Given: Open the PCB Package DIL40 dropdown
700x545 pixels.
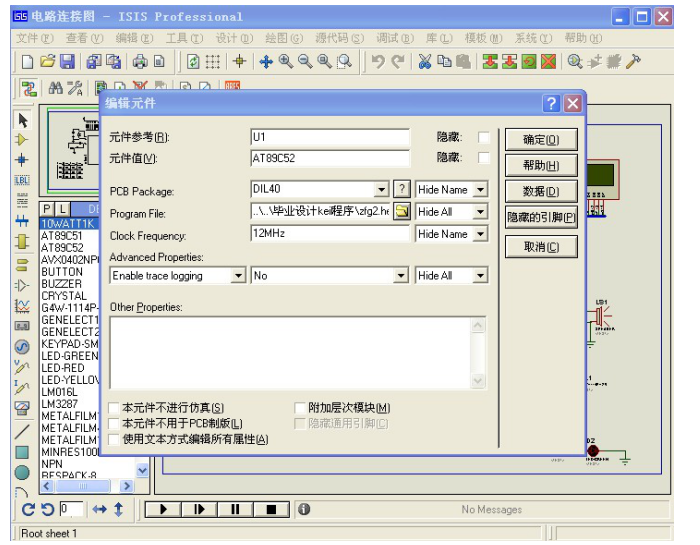Looking at the screenshot, I should point(381,189).
